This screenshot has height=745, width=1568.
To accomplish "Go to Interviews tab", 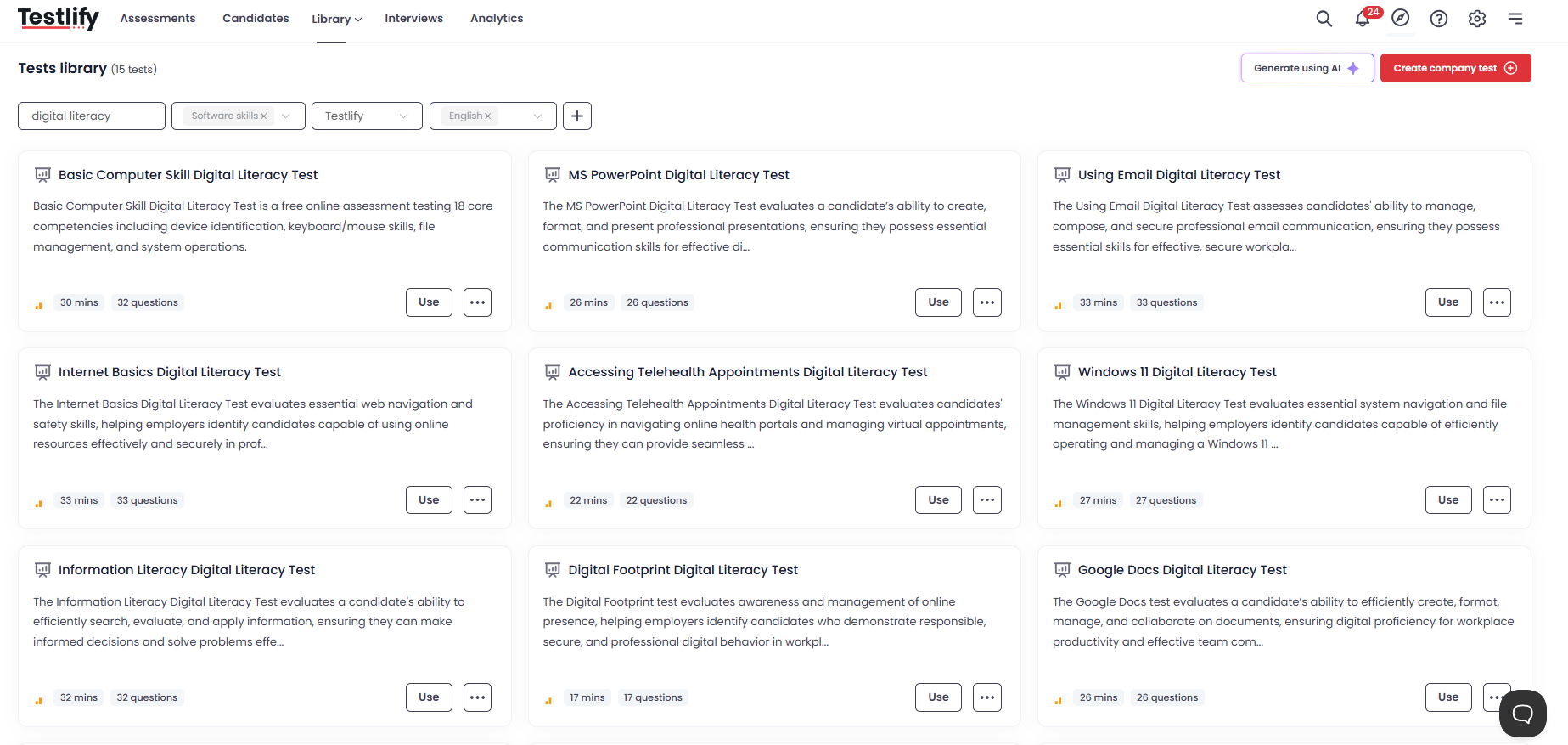I will point(413,18).
